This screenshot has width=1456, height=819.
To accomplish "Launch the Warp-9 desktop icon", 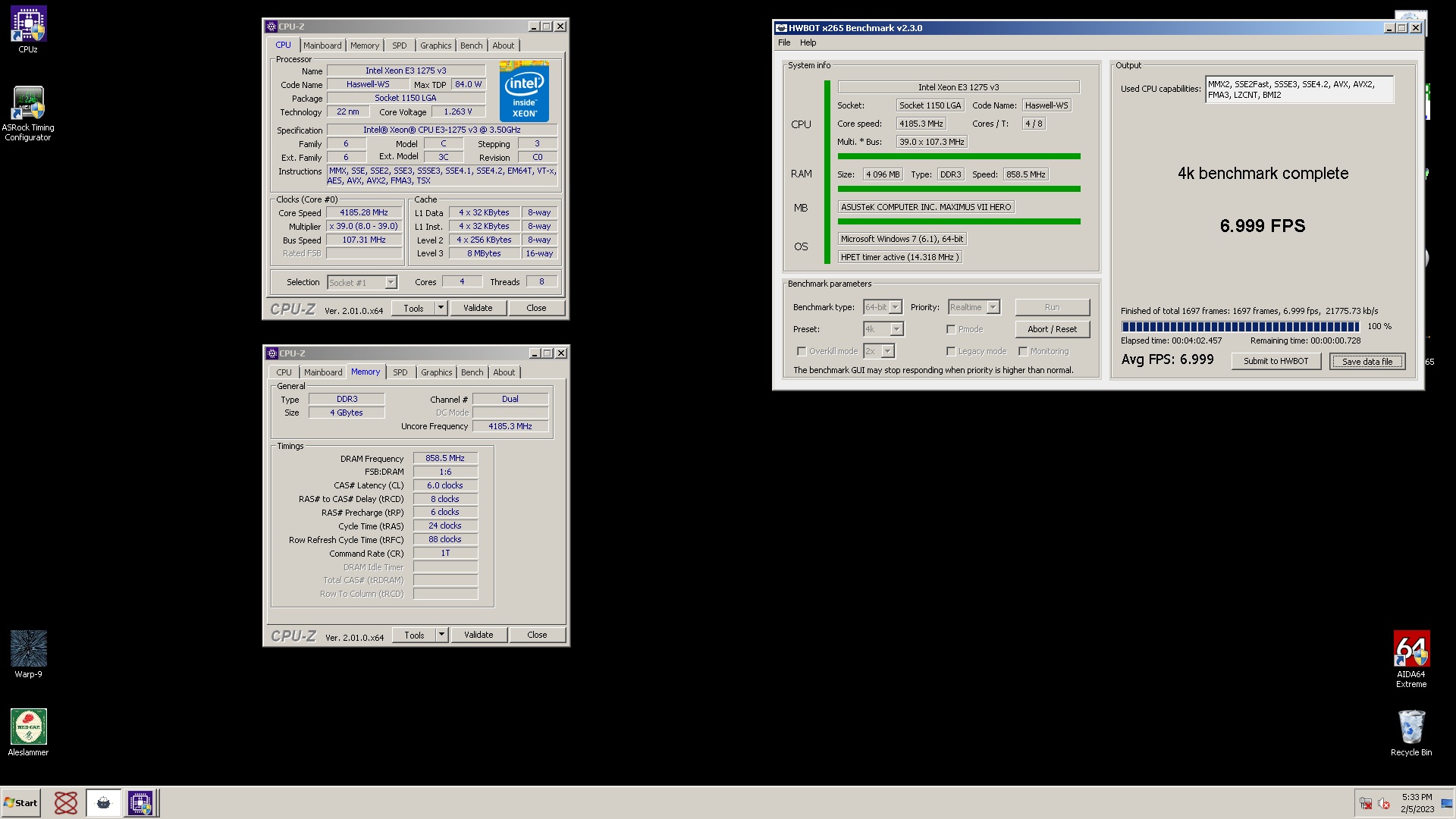I will pyautogui.click(x=28, y=654).
